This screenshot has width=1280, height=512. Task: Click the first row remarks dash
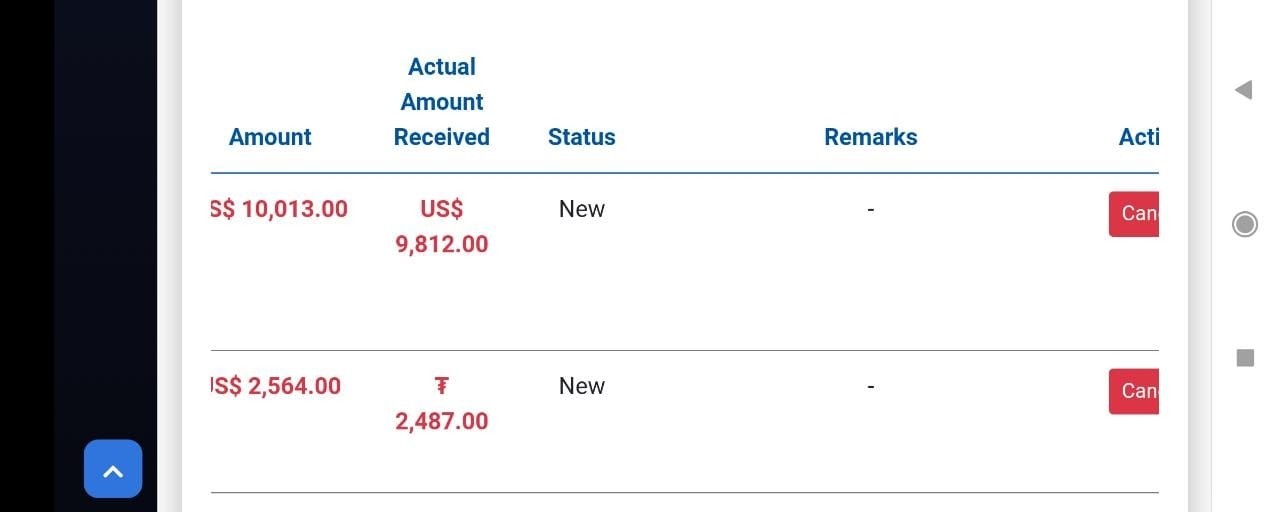pos(871,209)
